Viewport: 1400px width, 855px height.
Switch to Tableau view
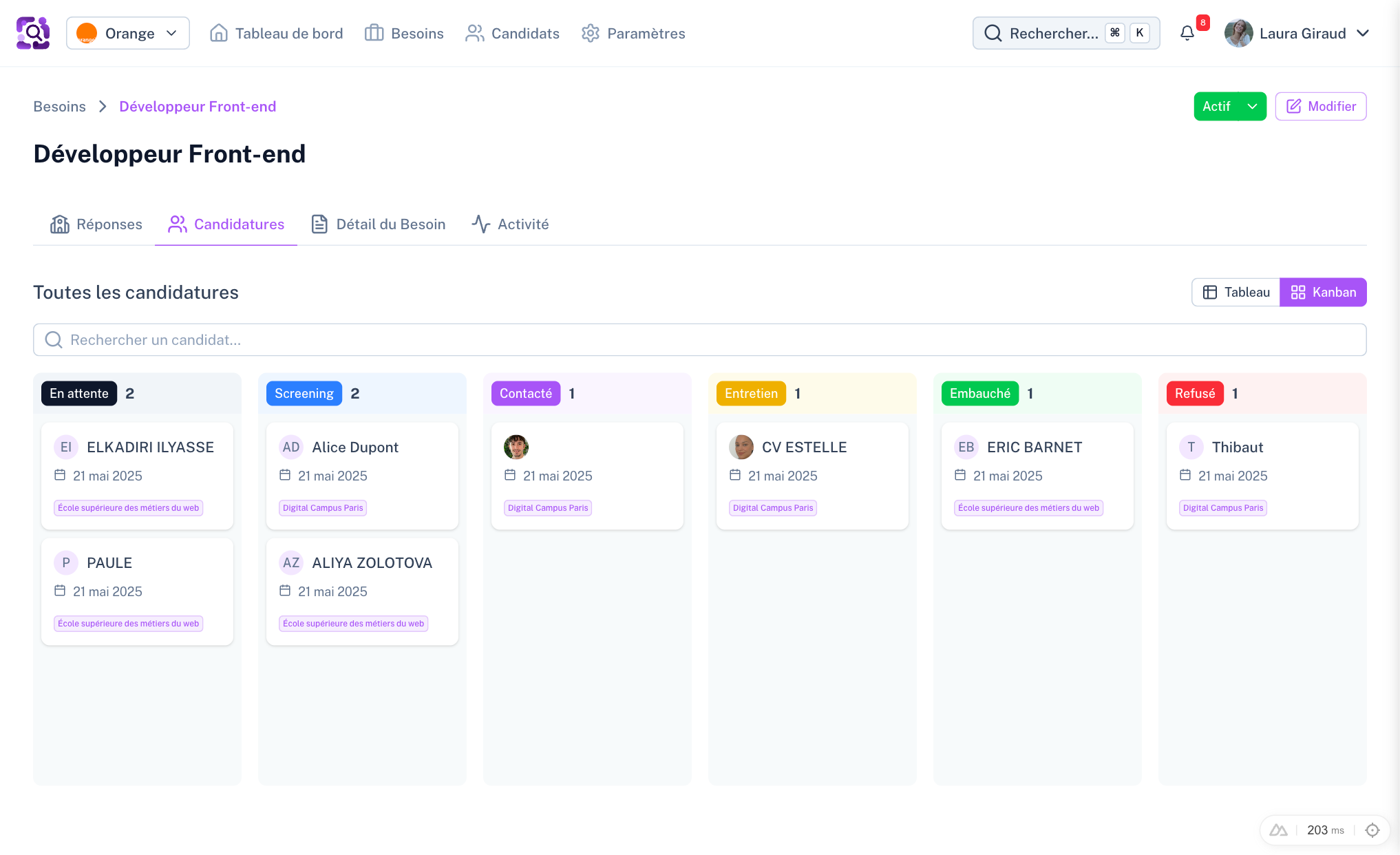click(1236, 292)
